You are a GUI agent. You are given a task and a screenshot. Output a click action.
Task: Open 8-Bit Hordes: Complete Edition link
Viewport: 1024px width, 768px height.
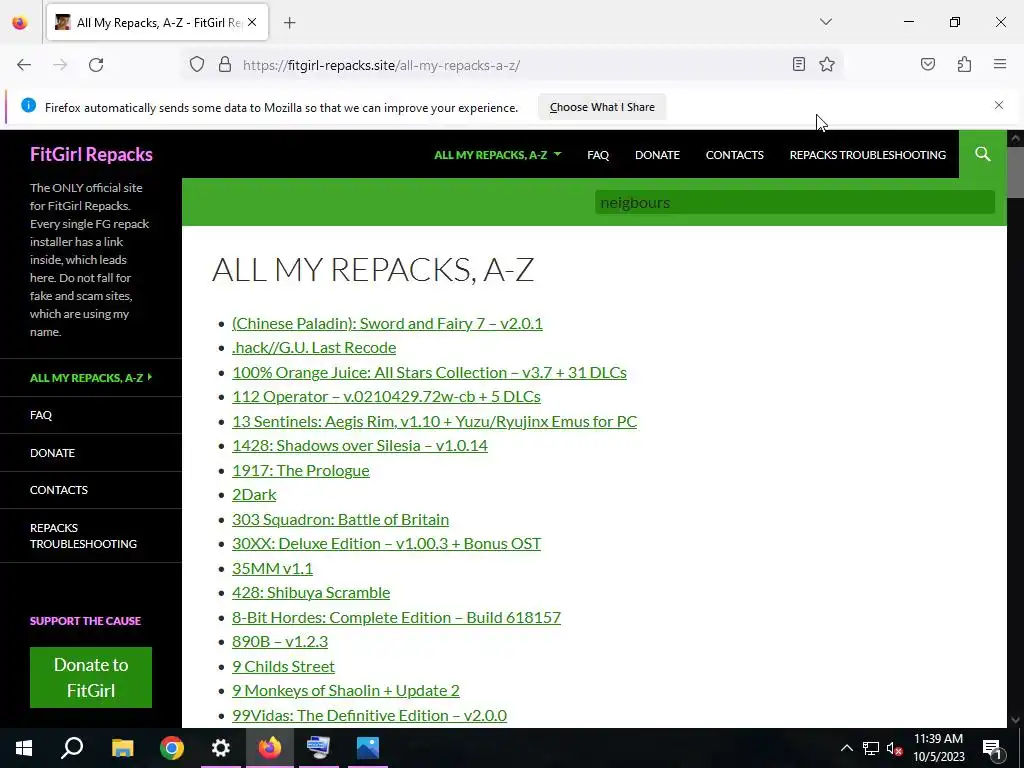[396, 617]
